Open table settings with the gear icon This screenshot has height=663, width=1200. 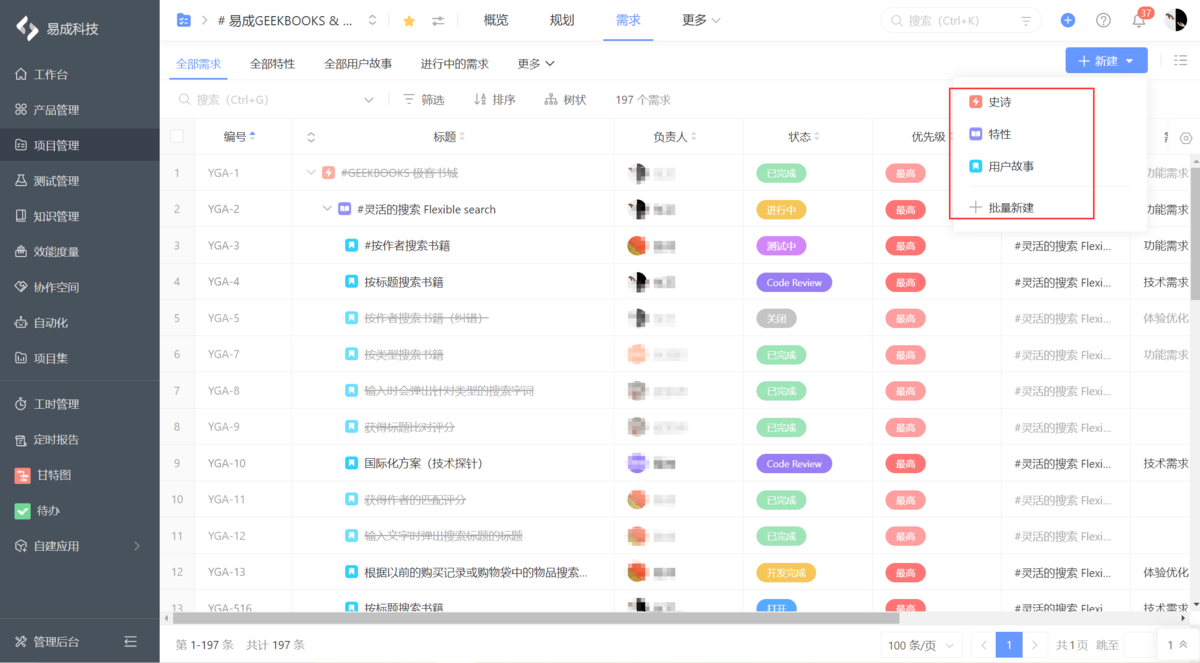[x=1186, y=139]
